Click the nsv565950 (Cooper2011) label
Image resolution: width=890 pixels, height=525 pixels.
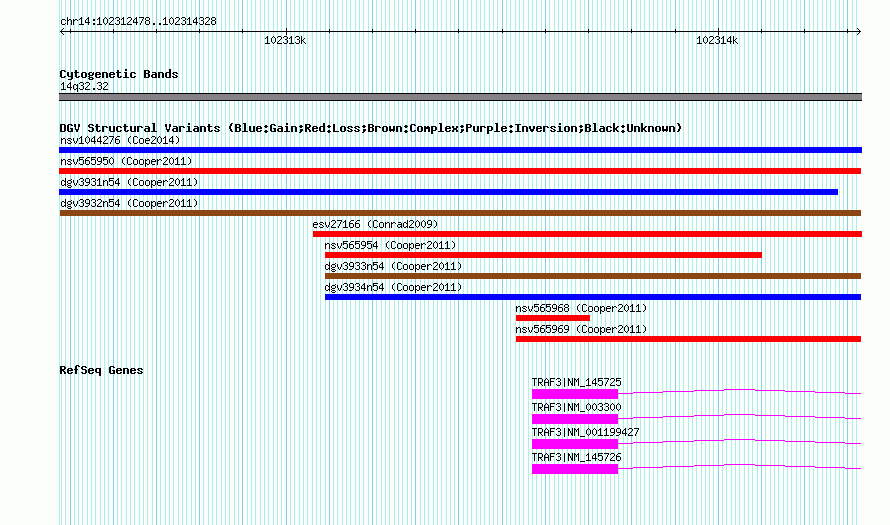(126, 161)
